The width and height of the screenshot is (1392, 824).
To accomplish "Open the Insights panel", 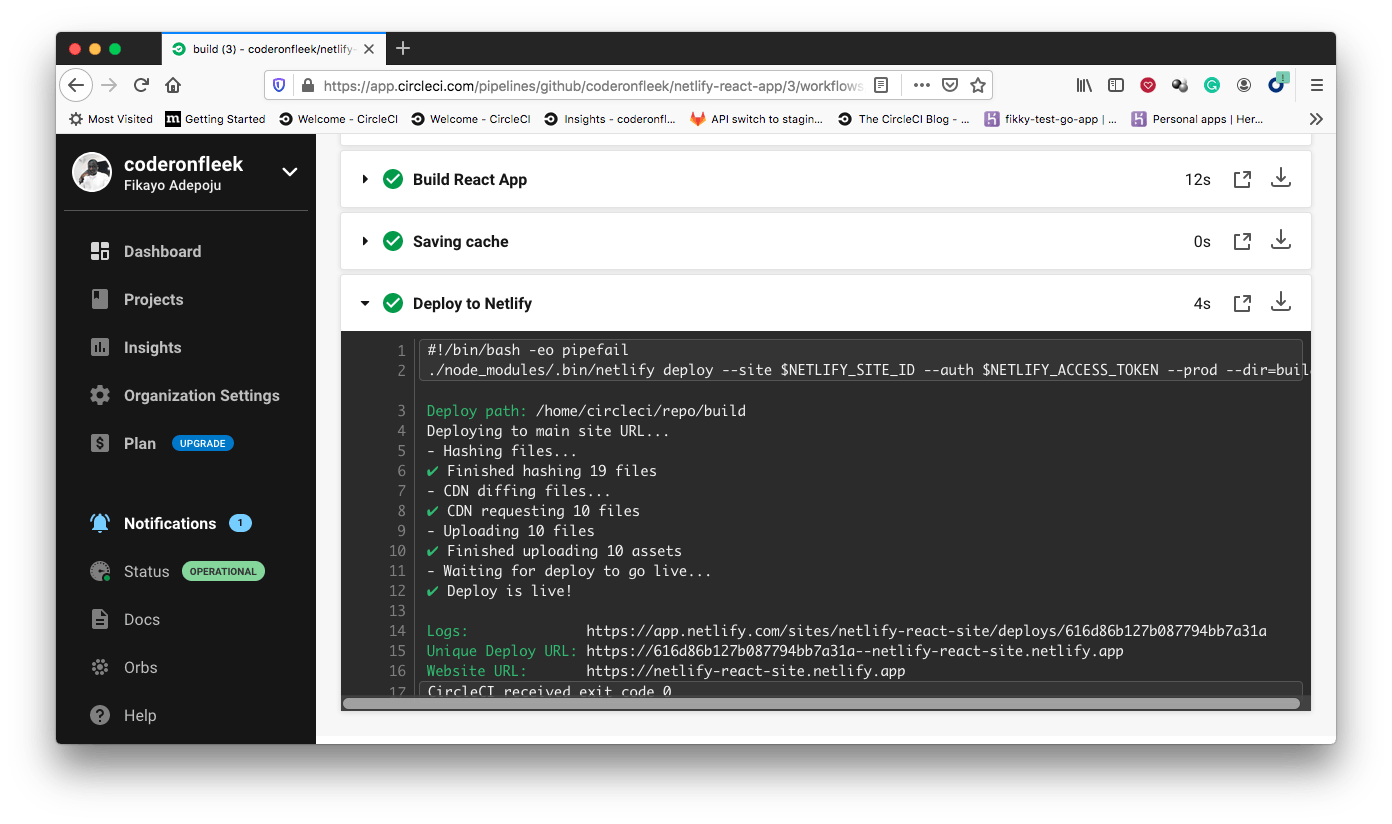I will (x=150, y=347).
